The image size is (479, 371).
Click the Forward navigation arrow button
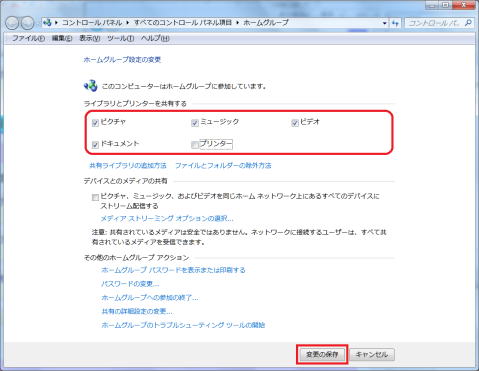coord(27,23)
